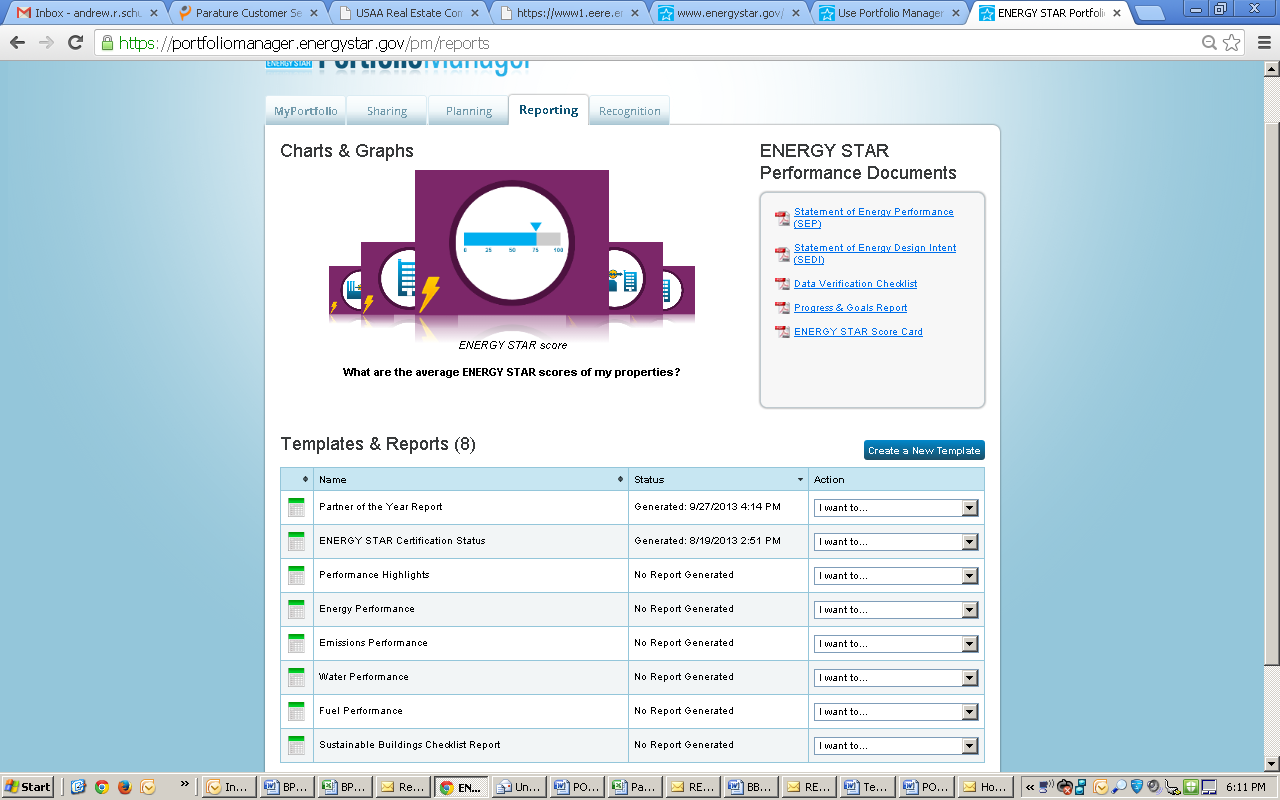Open the action dropdown for Water Performance
The height and width of the screenshot is (800, 1280).
click(896, 678)
